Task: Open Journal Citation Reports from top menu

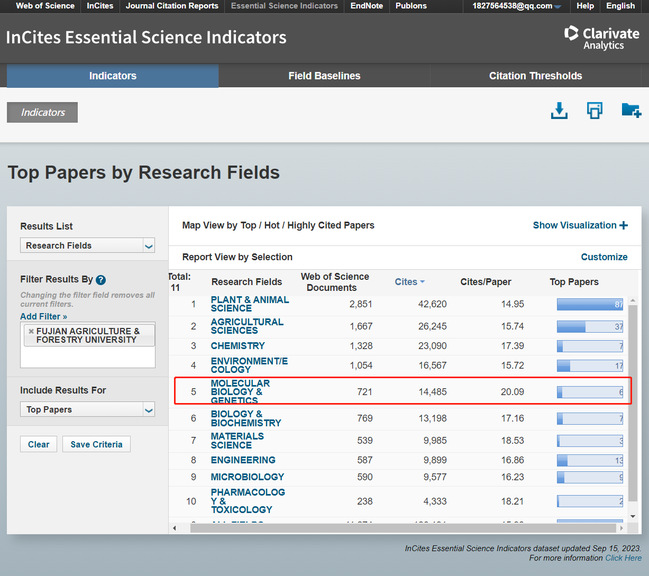Action: click(x=172, y=6)
